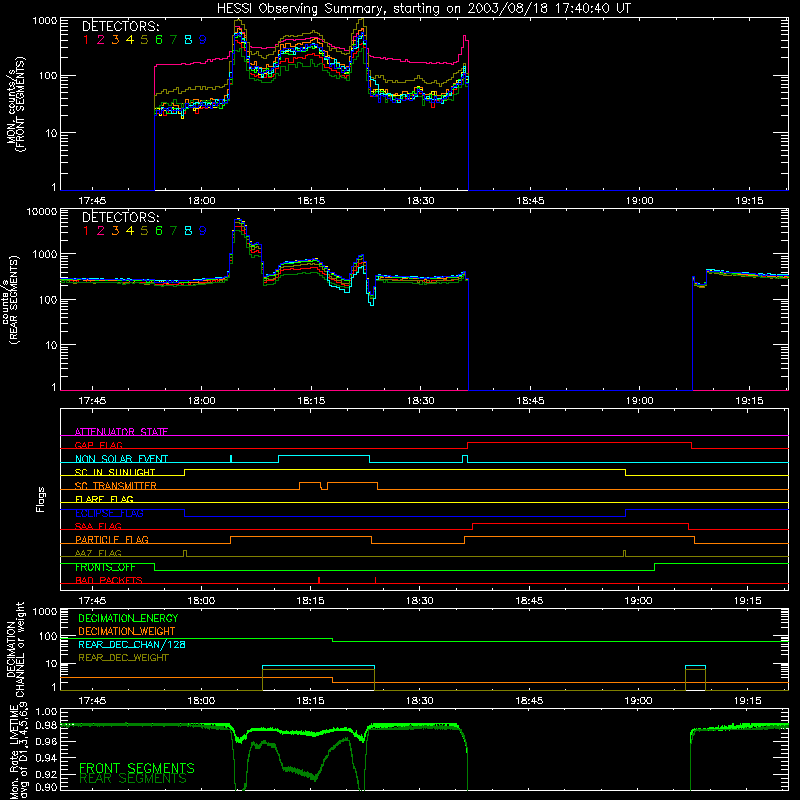Click green detector 6 in front segments legend

[x=159, y=39]
